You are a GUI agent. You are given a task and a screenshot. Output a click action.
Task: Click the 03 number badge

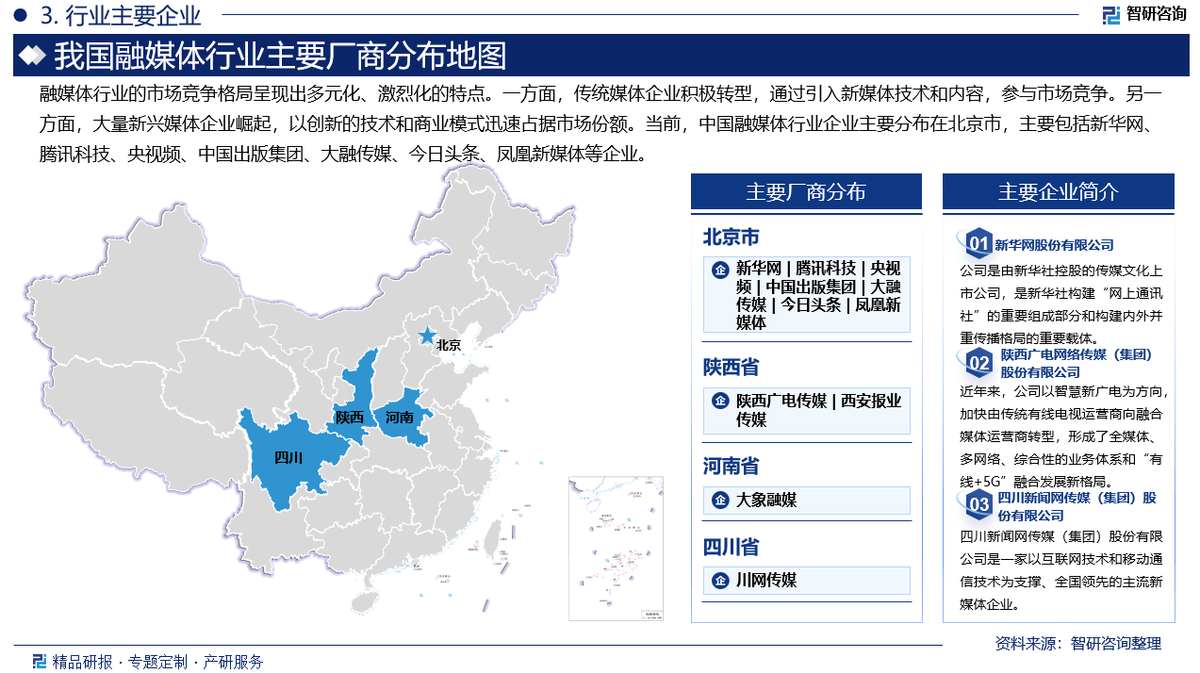(x=977, y=506)
